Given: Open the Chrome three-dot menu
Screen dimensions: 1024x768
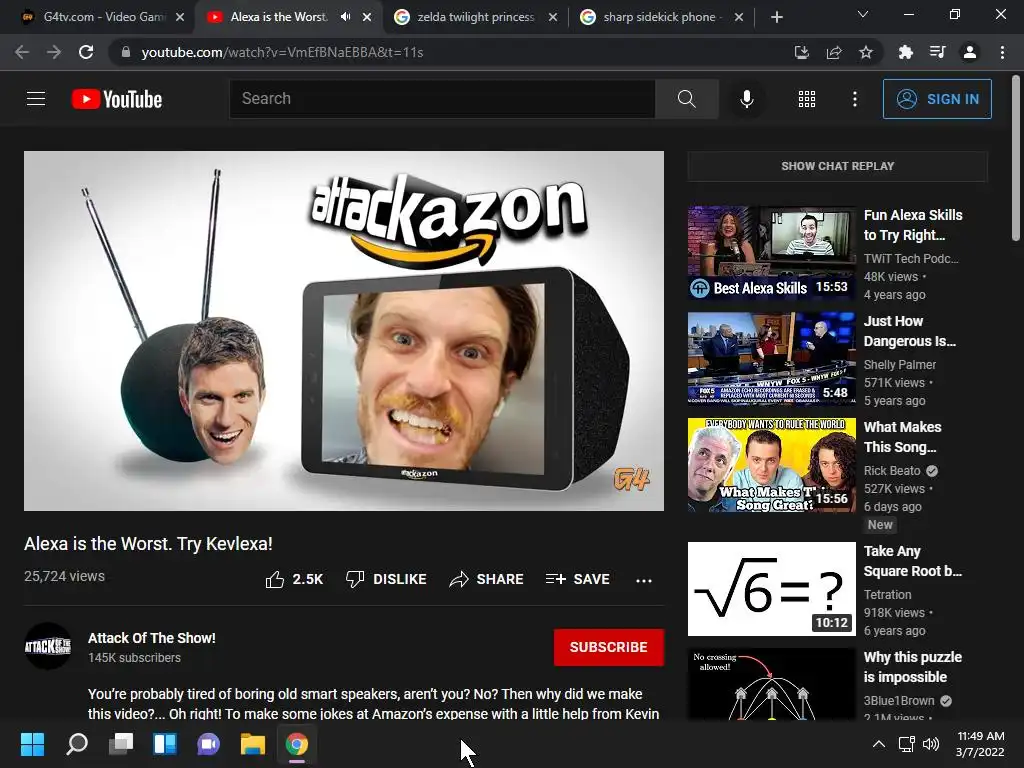Looking at the screenshot, I should 1002,52.
